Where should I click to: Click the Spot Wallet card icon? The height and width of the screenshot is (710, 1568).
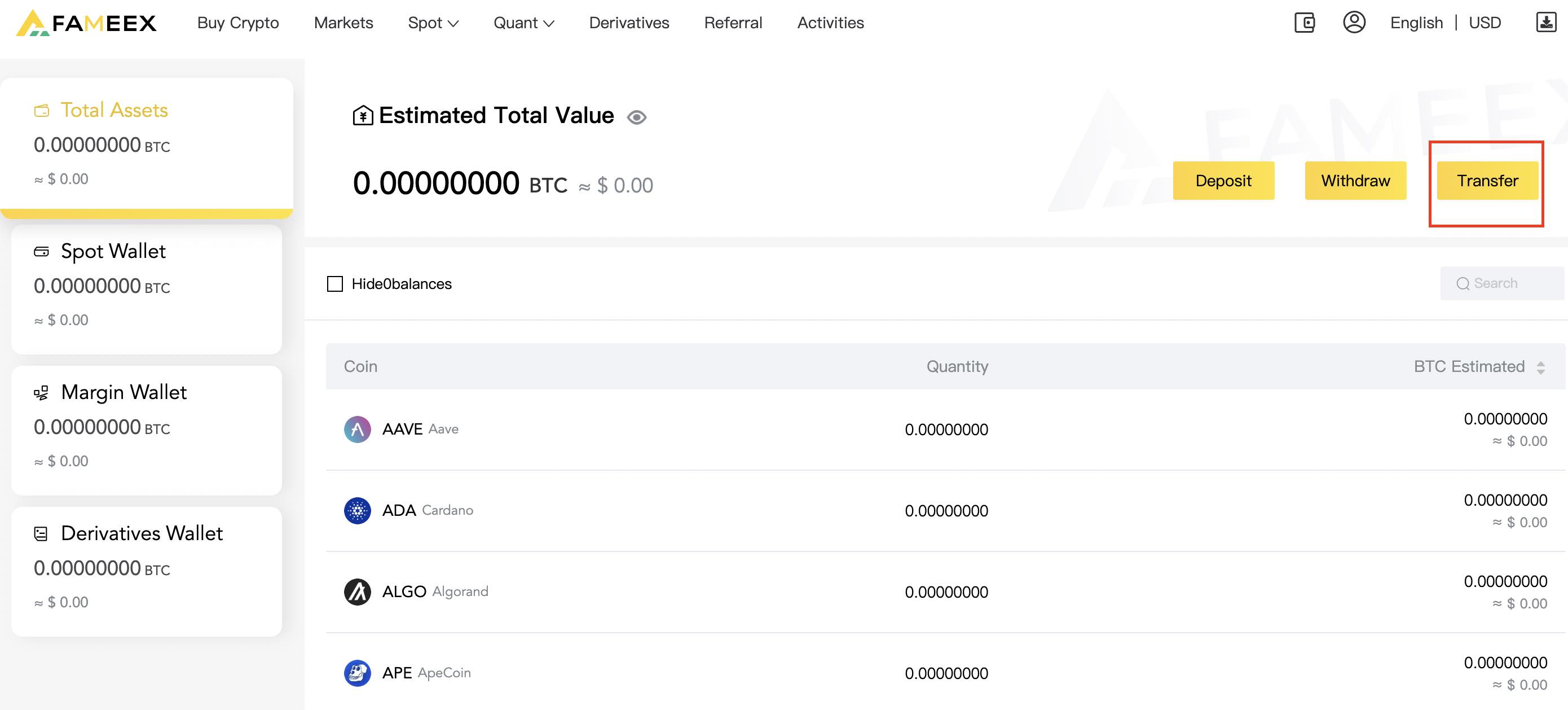[x=41, y=252]
